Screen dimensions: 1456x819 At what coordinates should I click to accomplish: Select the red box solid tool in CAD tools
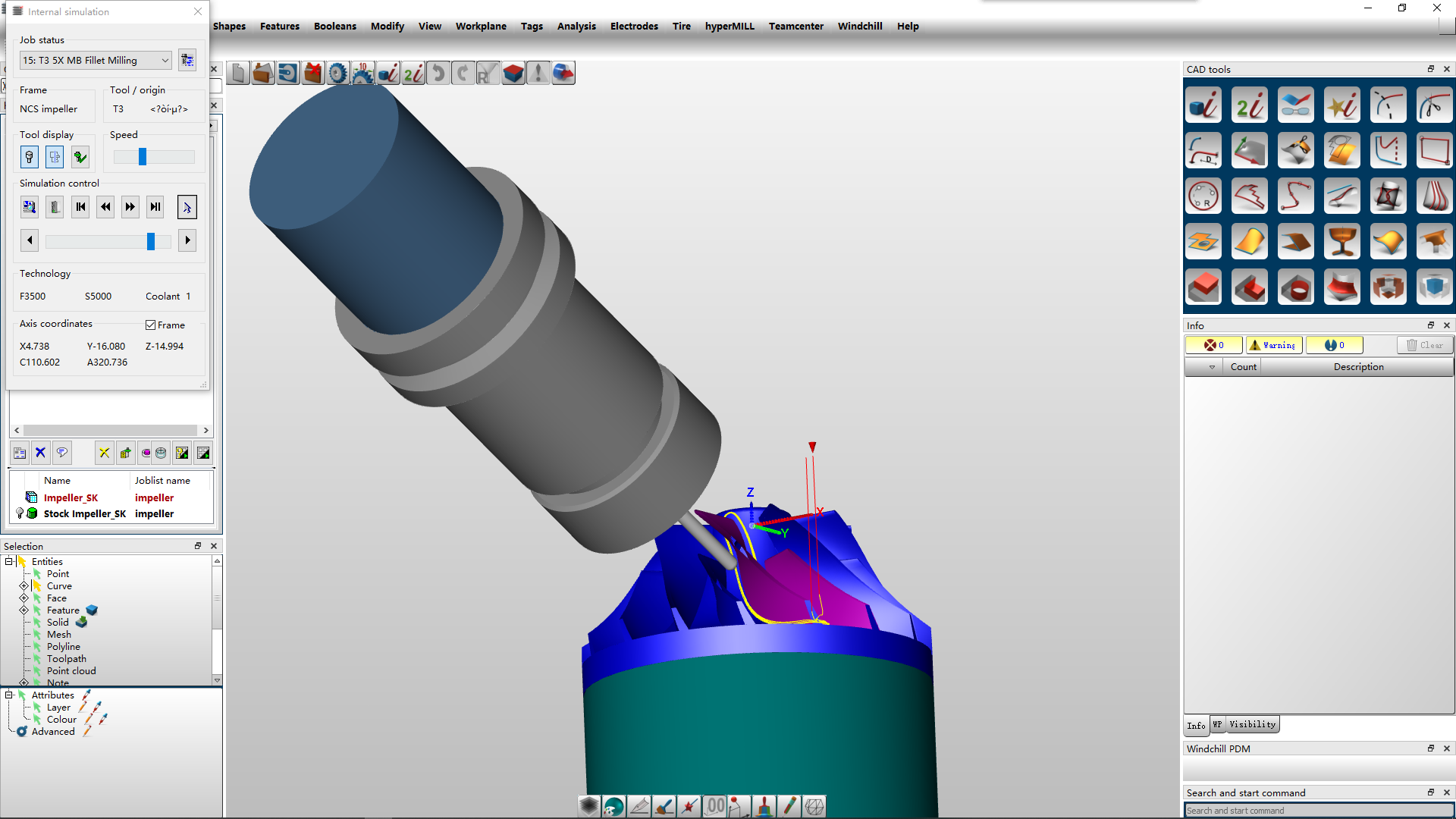click(x=1203, y=287)
